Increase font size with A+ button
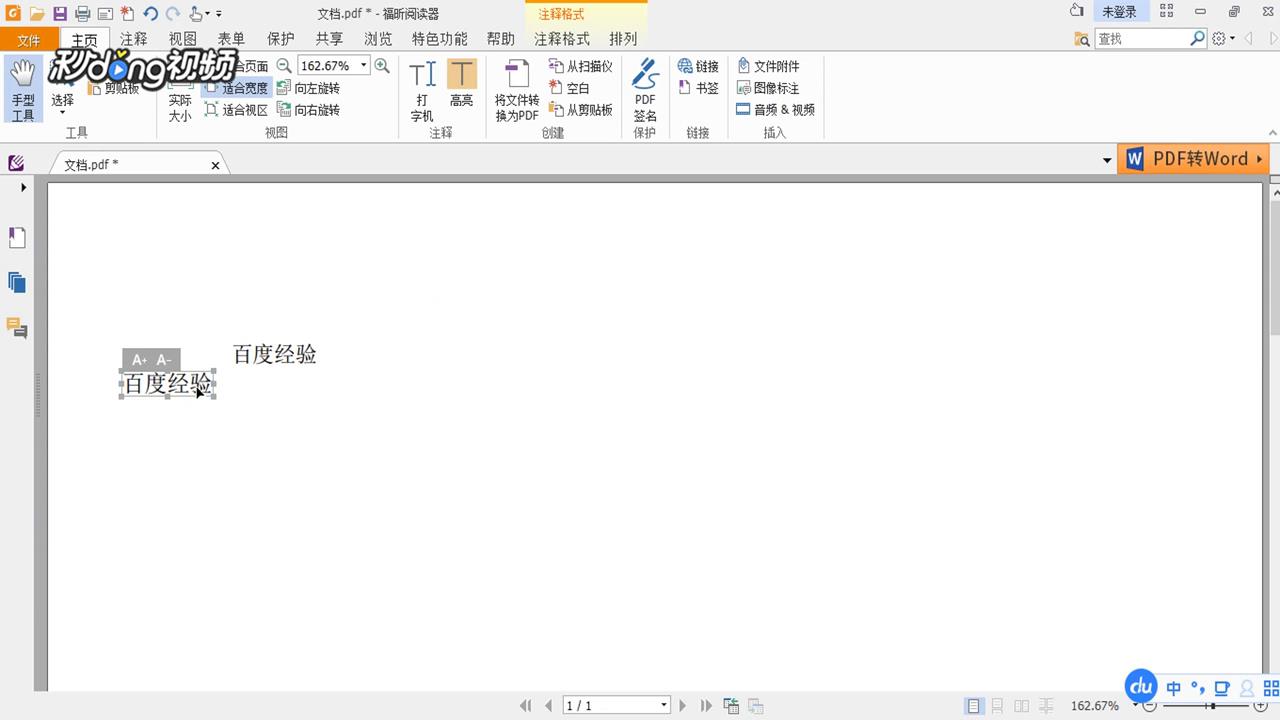Viewport: 1280px width, 720px height. 139,360
